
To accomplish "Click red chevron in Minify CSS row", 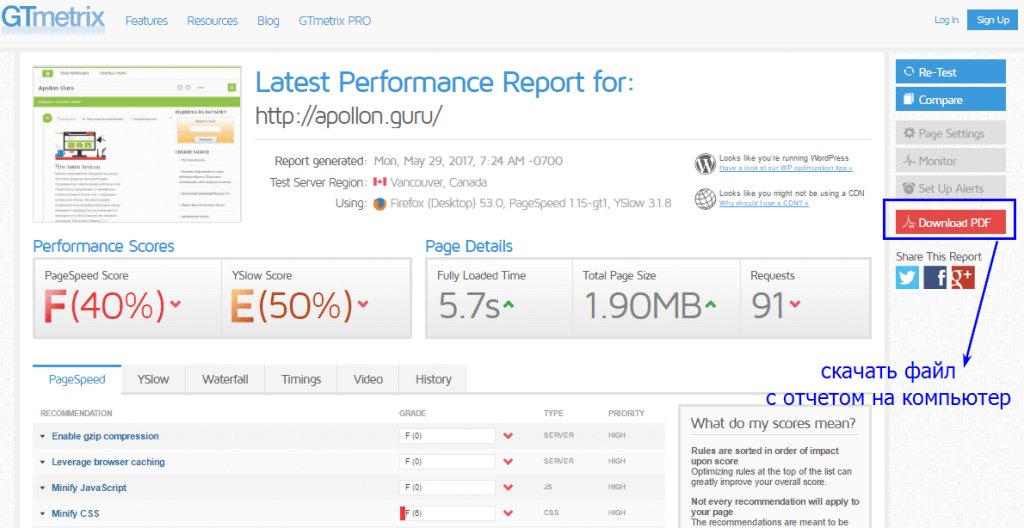I will click(508, 514).
